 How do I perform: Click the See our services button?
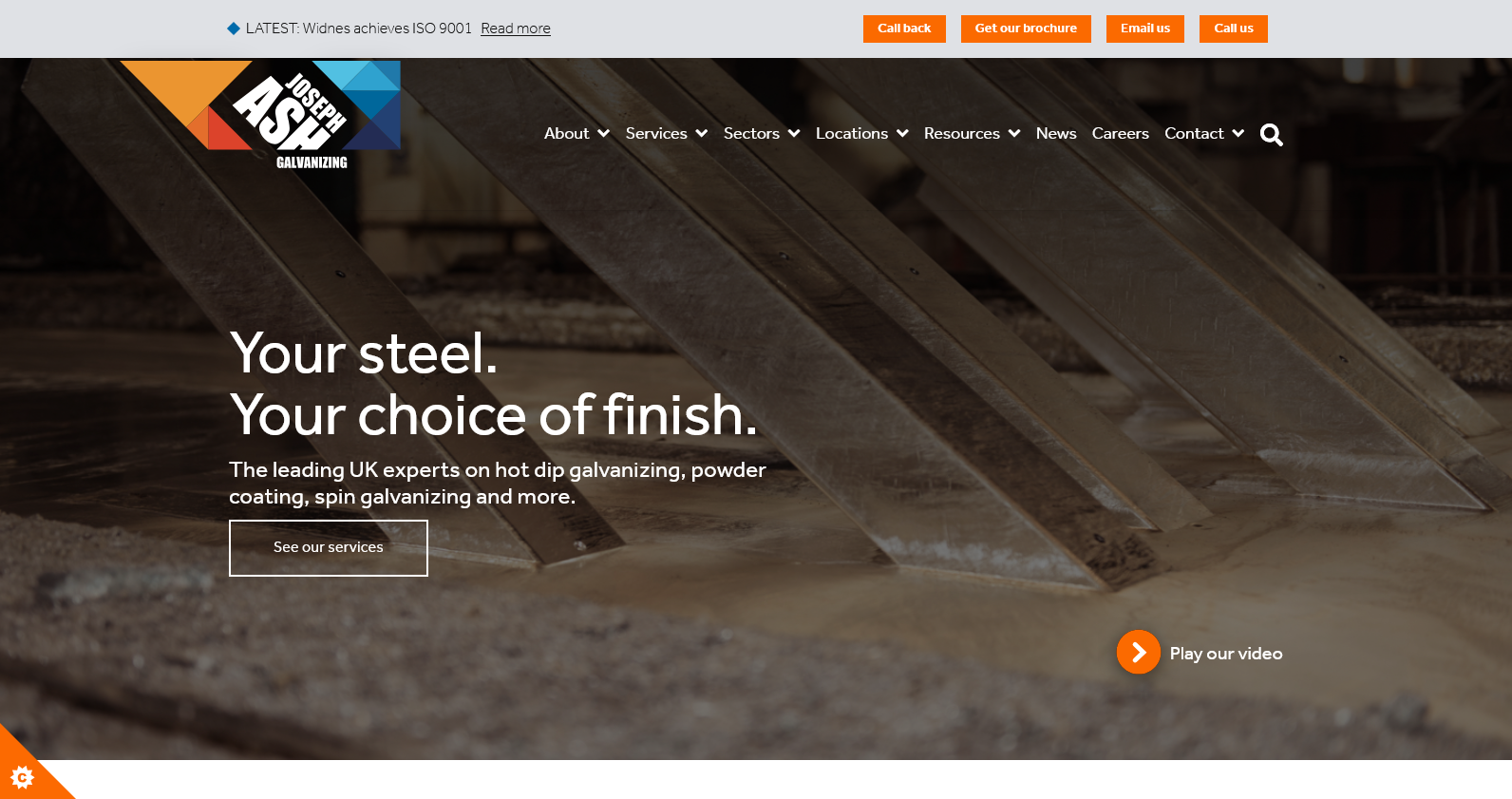[329, 548]
